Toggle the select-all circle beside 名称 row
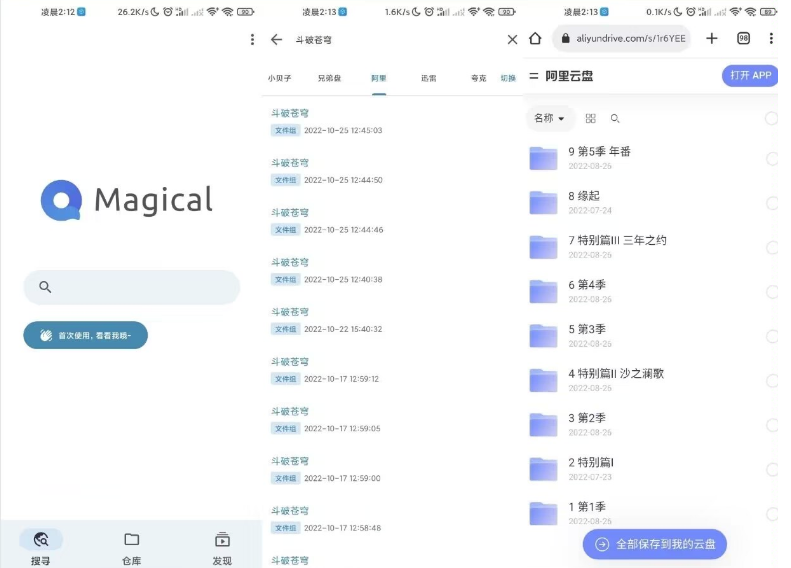The image size is (791, 568). pos(772,118)
